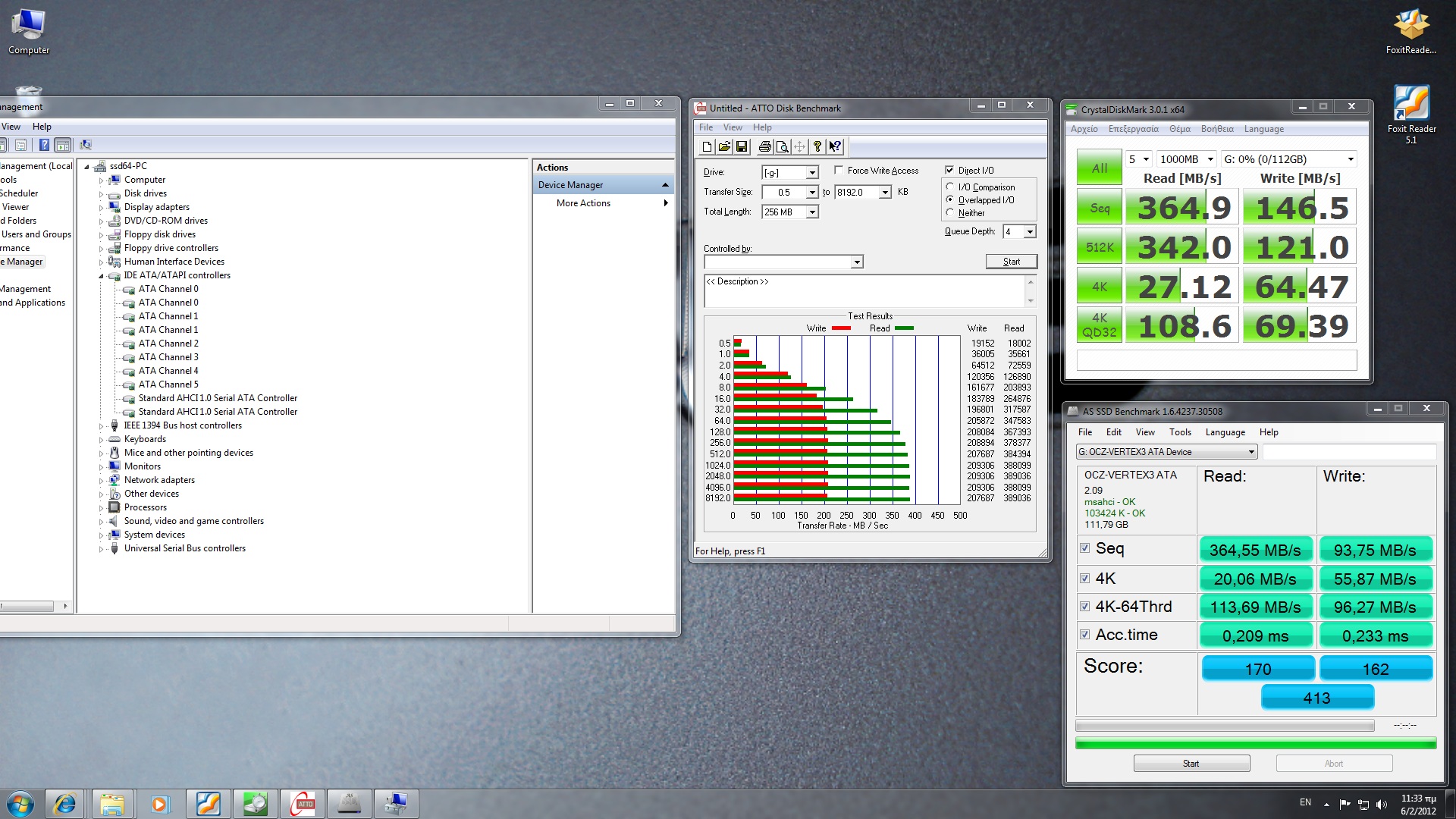The width and height of the screenshot is (1456, 819).
Task: Open the View menu in ATTO
Action: (733, 127)
